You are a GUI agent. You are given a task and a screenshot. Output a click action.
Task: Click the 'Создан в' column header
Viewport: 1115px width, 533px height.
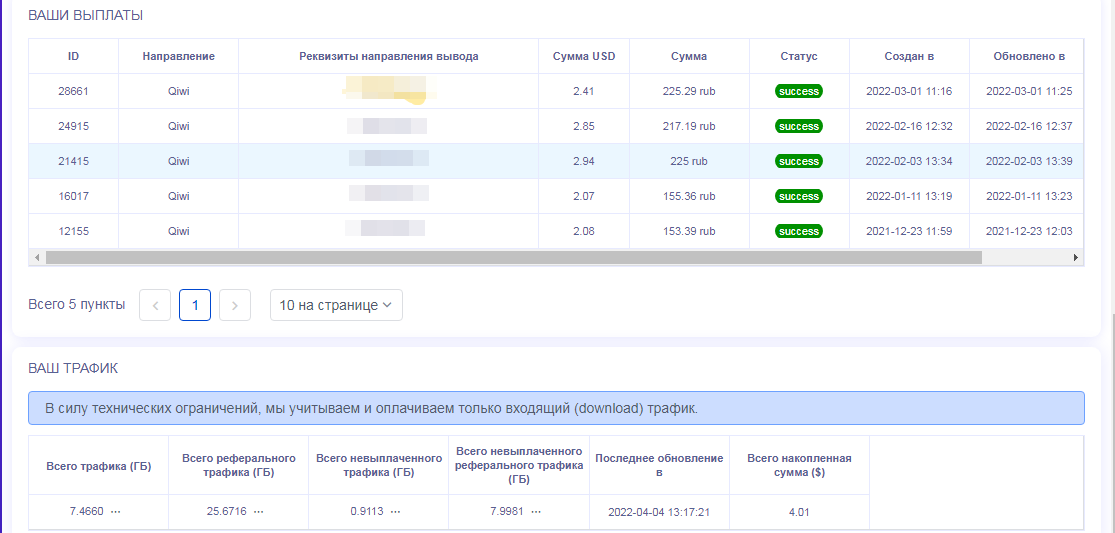(909, 56)
